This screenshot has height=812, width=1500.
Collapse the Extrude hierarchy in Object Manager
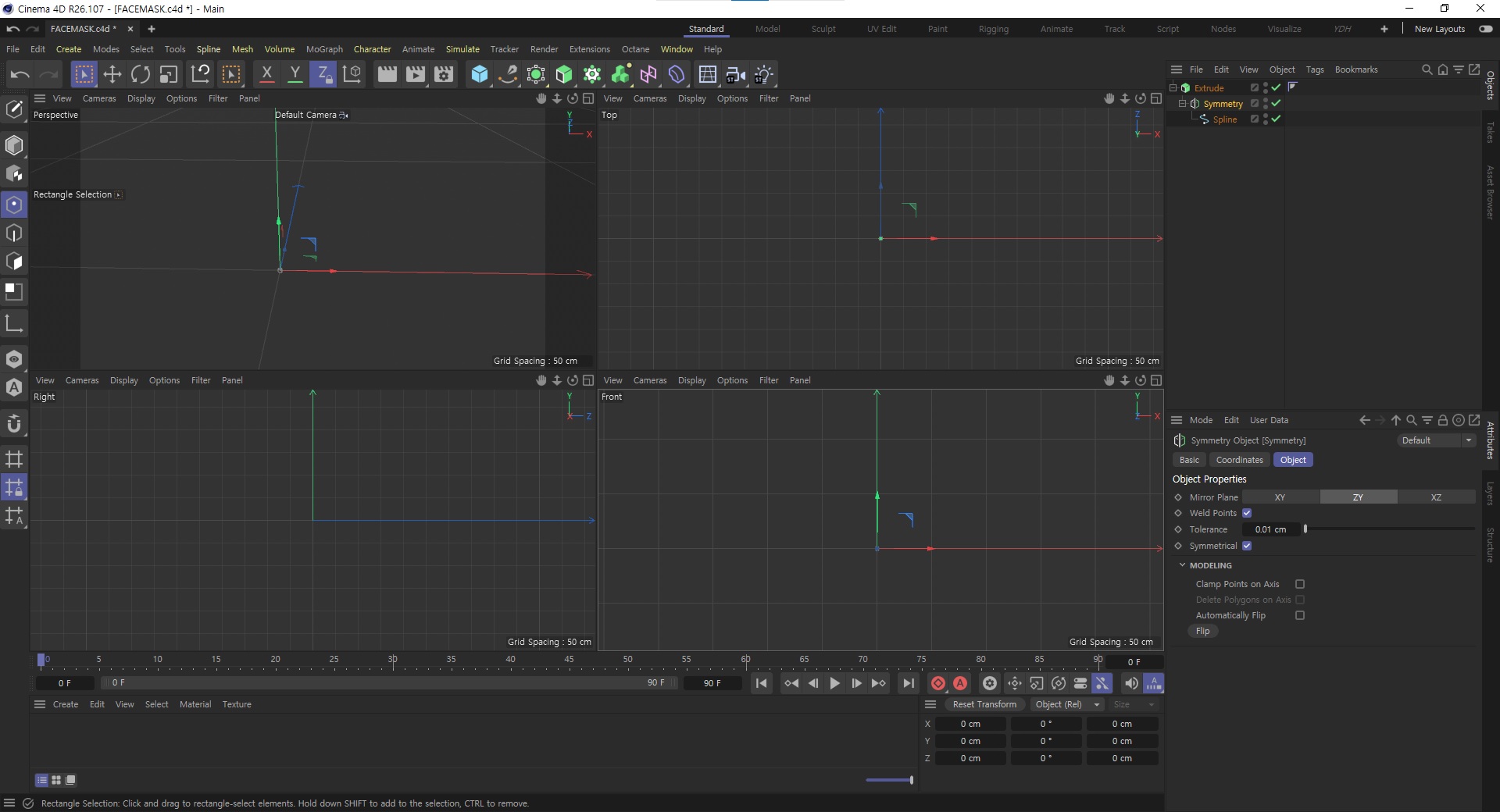click(x=1173, y=88)
